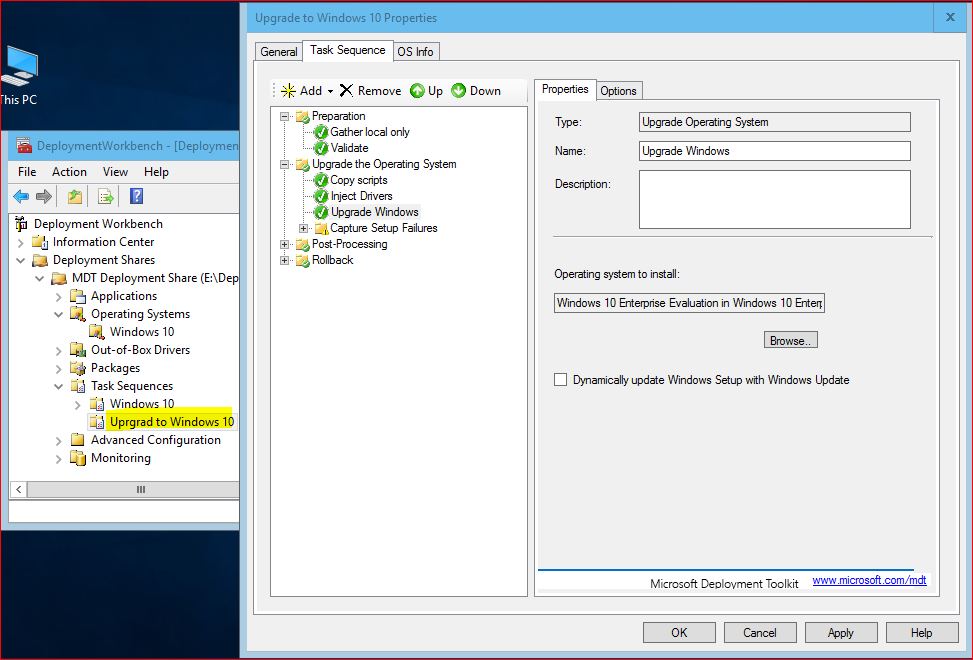
Task: Enable Dynamically update Windows Setup with Windows Update
Action: pos(561,380)
